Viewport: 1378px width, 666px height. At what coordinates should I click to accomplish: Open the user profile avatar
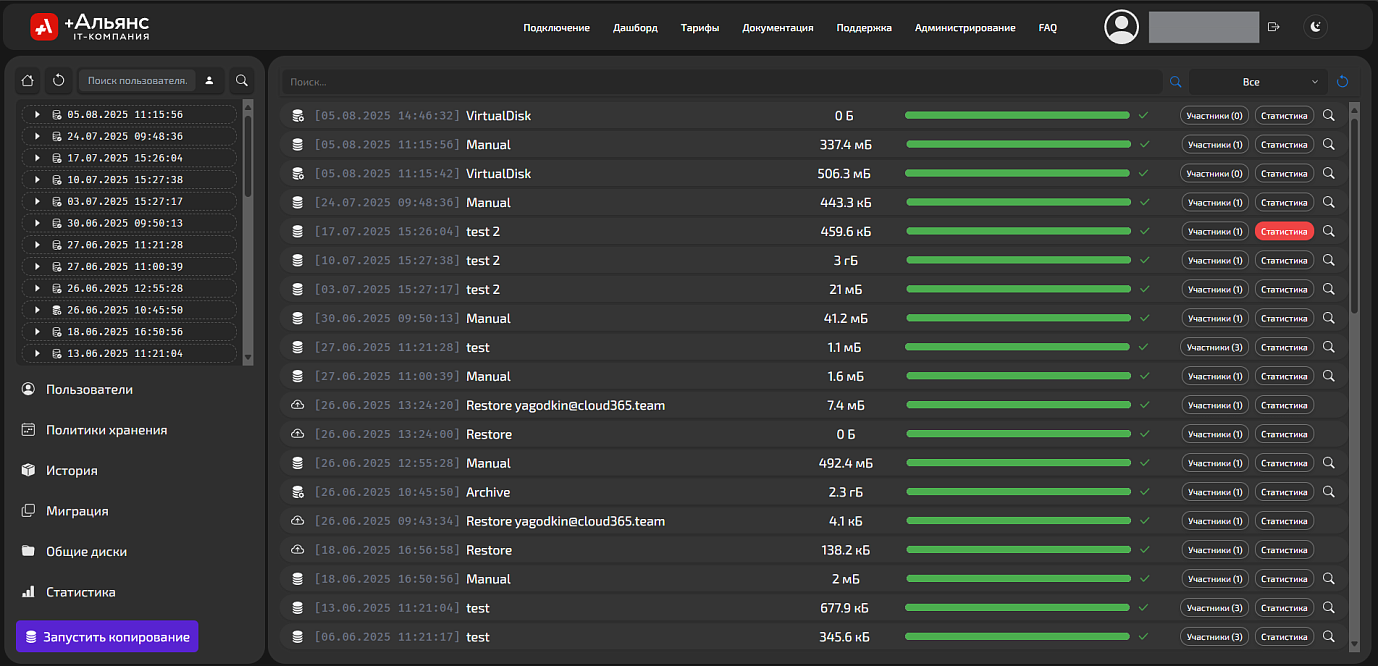tap(1121, 27)
